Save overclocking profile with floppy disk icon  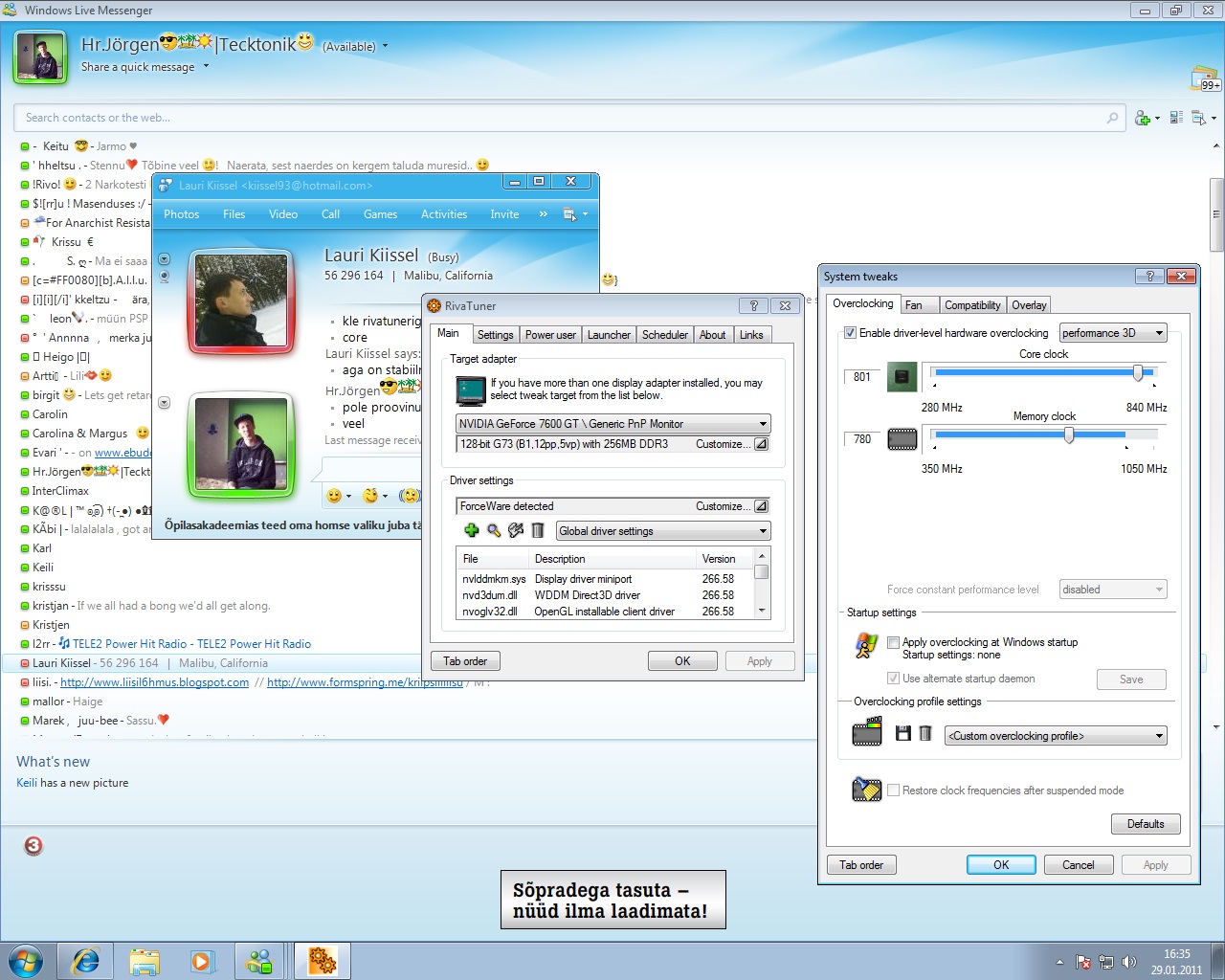[902, 733]
